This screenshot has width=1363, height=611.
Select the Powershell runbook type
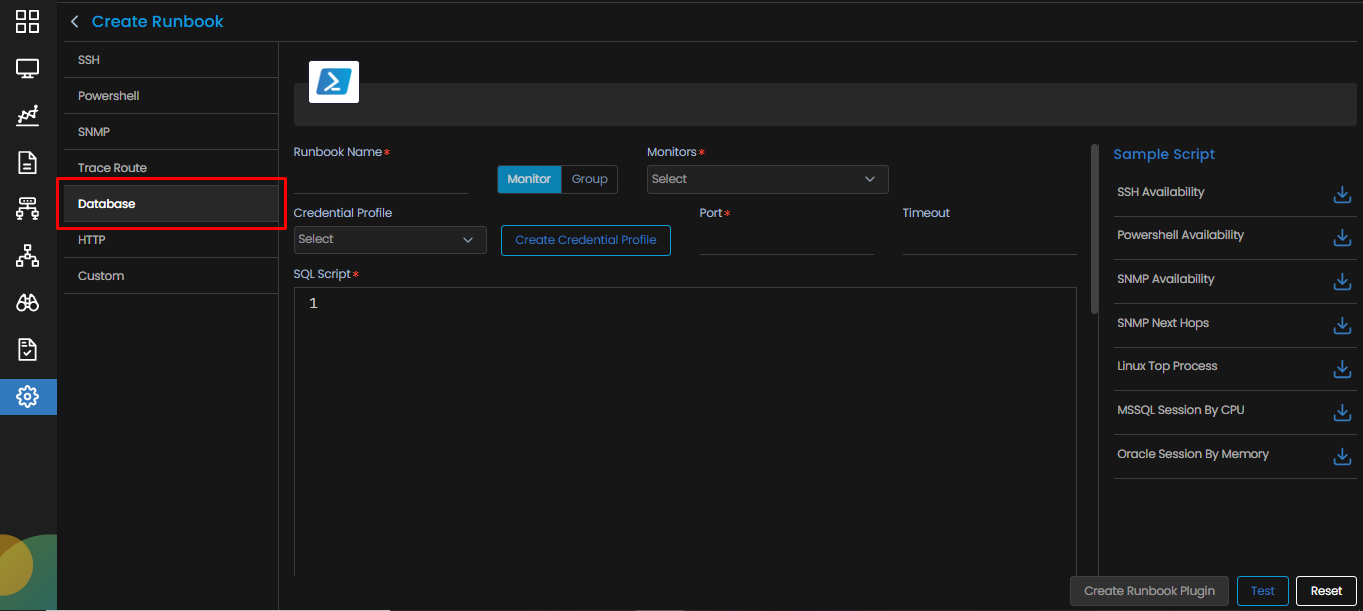[x=109, y=96]
